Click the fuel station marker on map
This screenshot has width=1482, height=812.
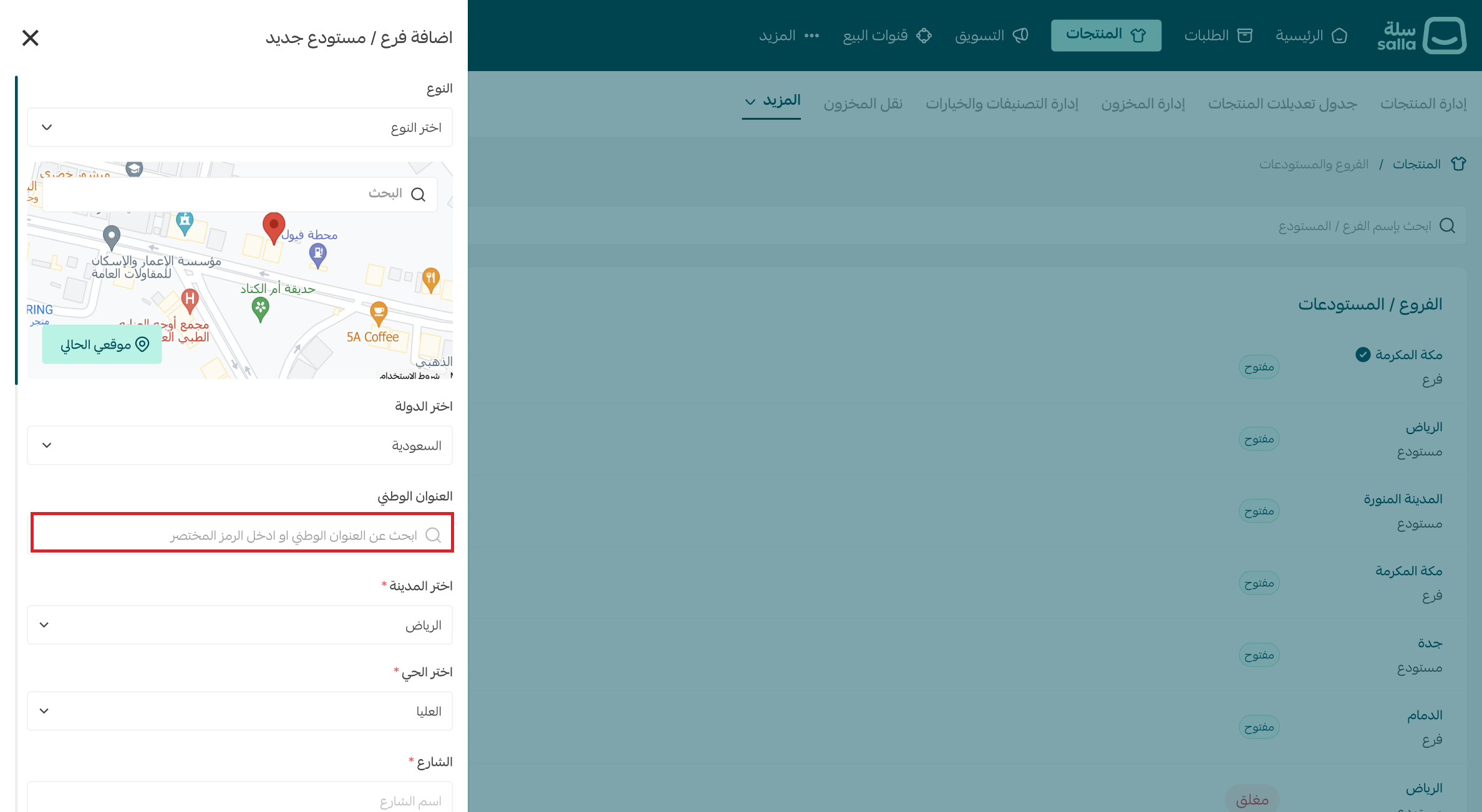click(x=318, y=254)
